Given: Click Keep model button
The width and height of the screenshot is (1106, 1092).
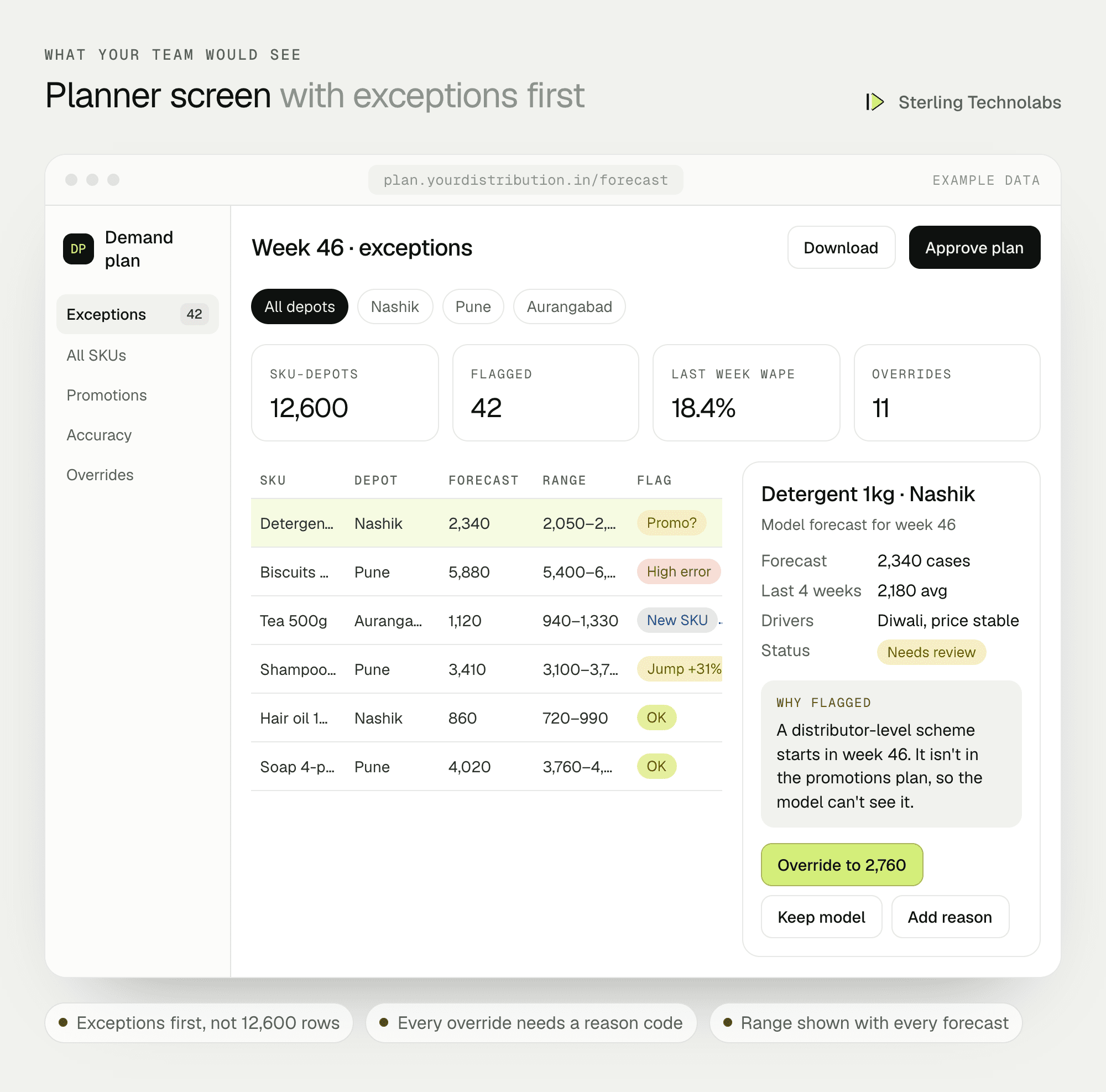Looking at the screenshot, I should click(x=822, y=917).
